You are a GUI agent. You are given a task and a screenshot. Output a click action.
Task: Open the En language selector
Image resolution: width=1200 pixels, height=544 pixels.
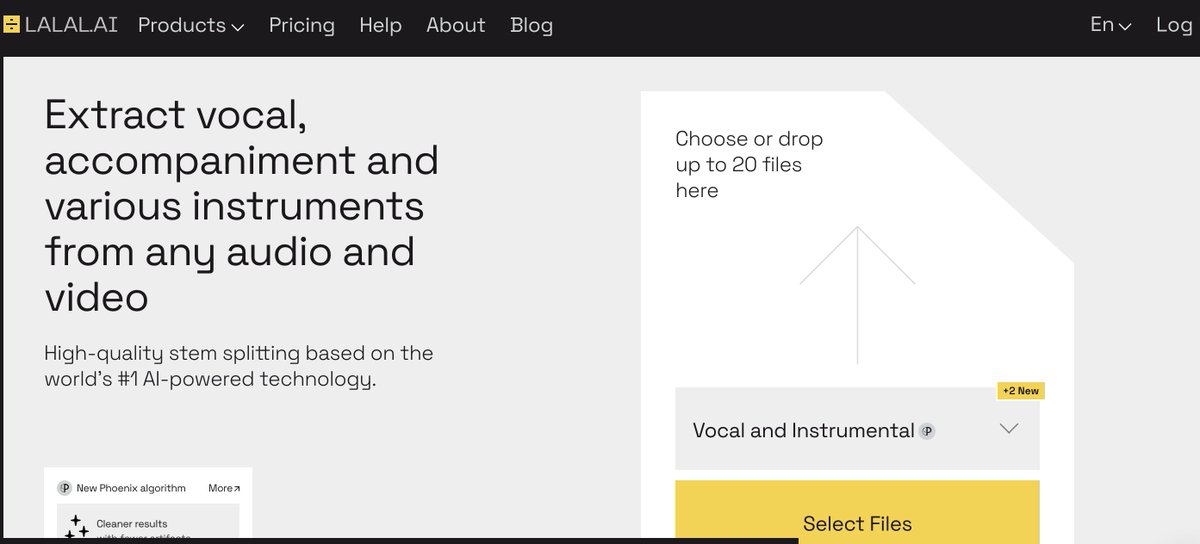coord(1110,25)
